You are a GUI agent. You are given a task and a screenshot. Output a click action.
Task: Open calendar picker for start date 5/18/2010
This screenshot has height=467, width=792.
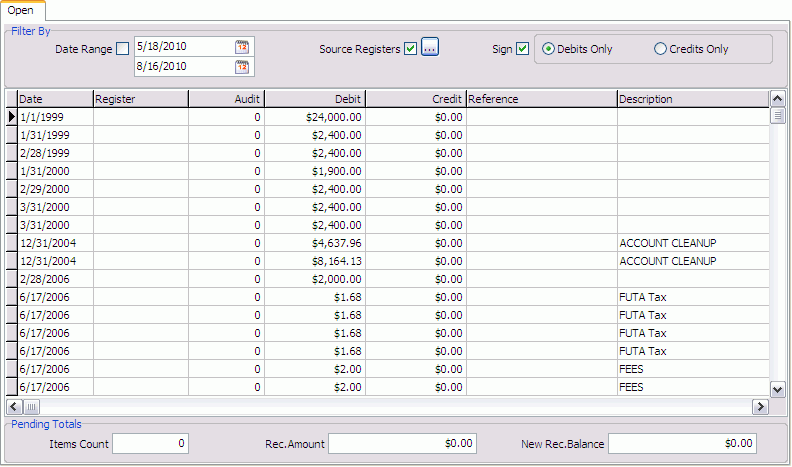coord(242,47)
